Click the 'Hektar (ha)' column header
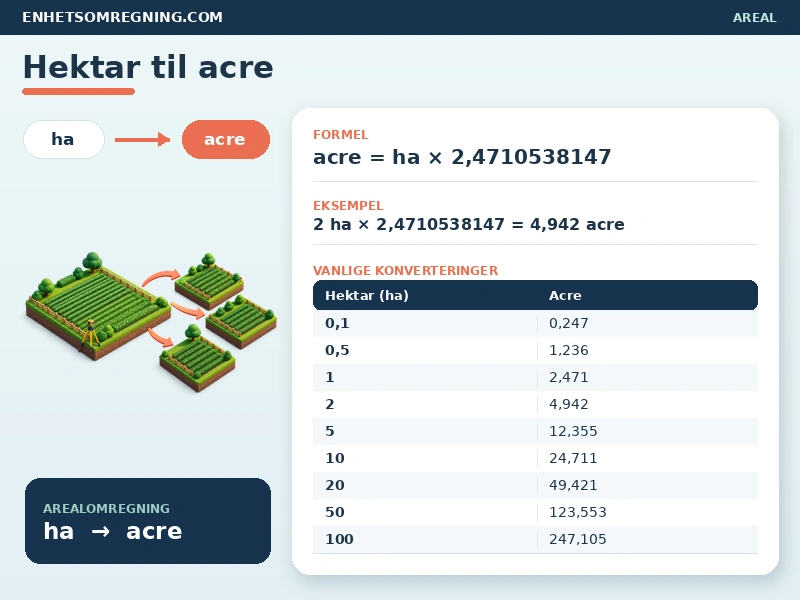The image size is (800, 600). click(367, 295)
